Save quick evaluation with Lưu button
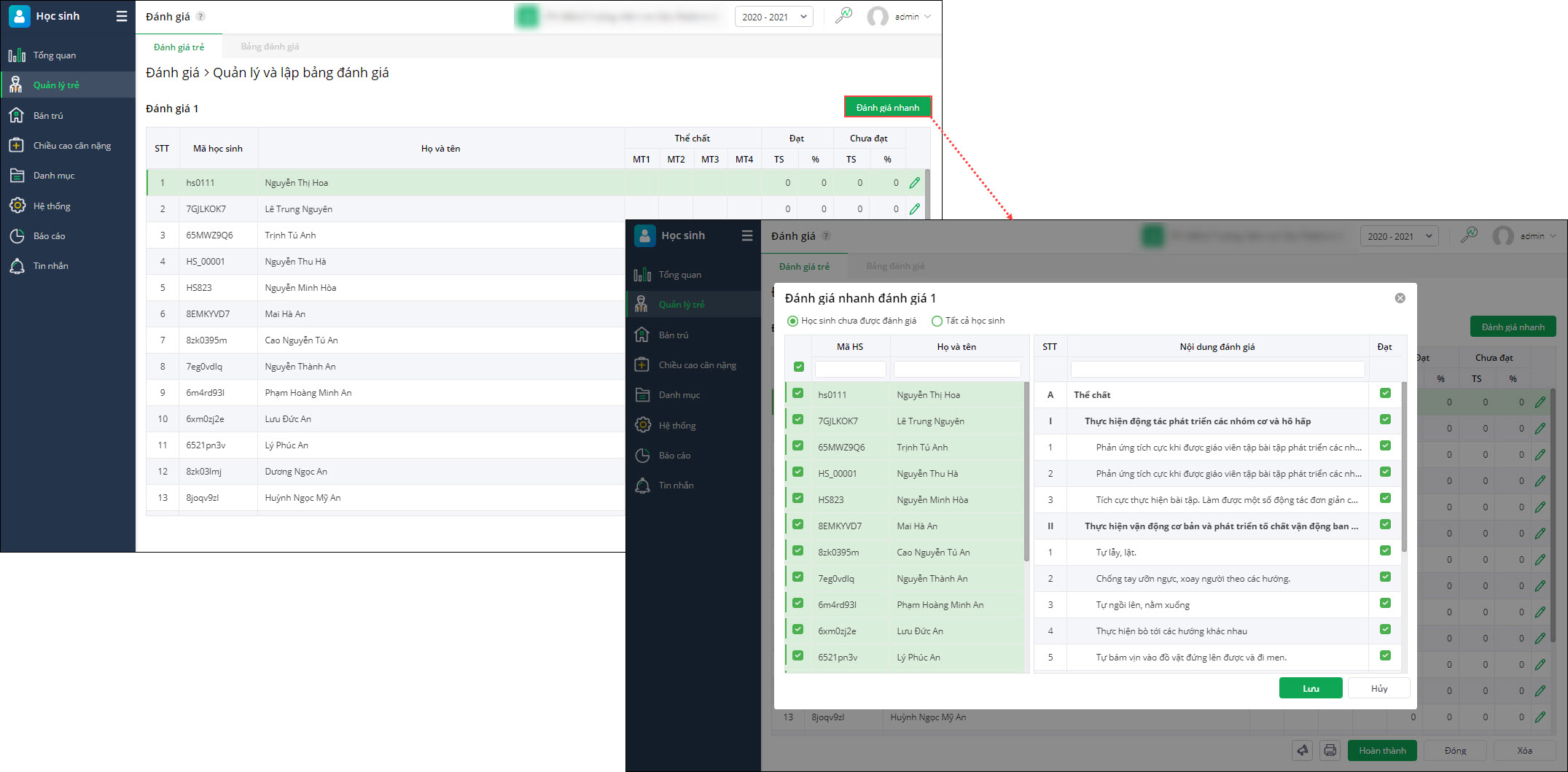The image size is (1568, 772). point(1310,688)
